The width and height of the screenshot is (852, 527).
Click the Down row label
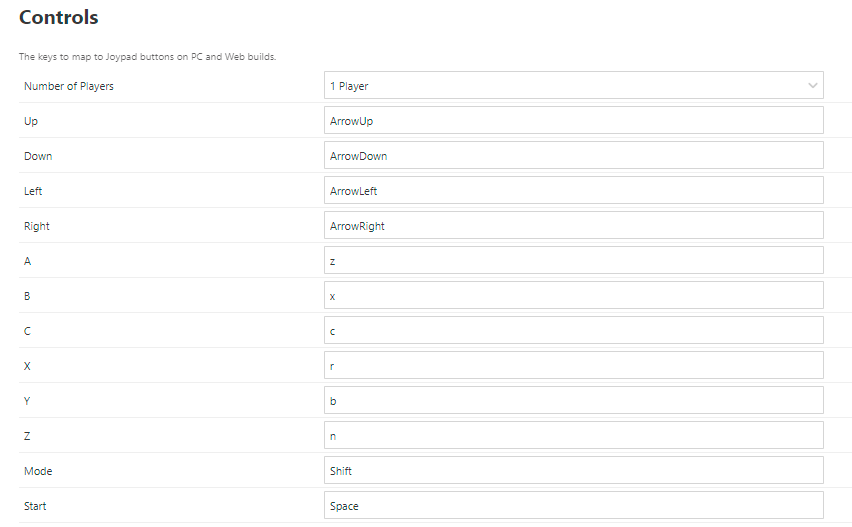(38, 156)
